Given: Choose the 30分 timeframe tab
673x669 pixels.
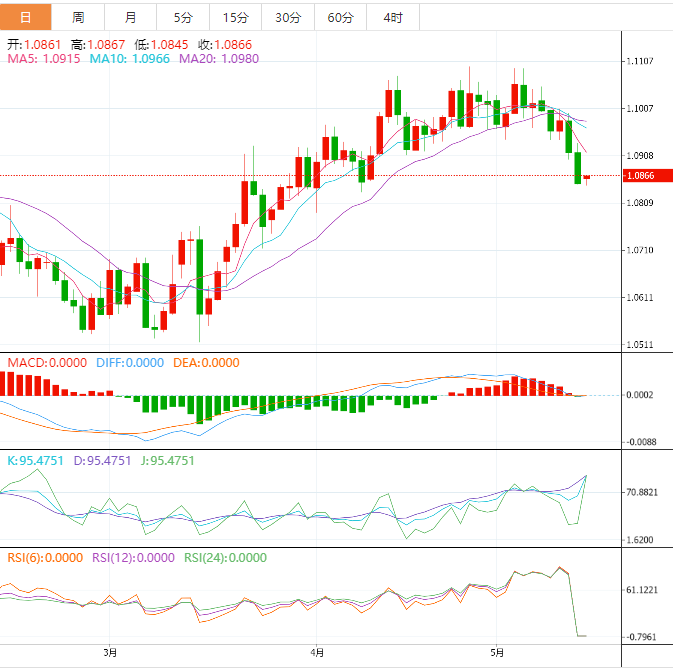Looking at the screenshot, I should click(287, 17).
